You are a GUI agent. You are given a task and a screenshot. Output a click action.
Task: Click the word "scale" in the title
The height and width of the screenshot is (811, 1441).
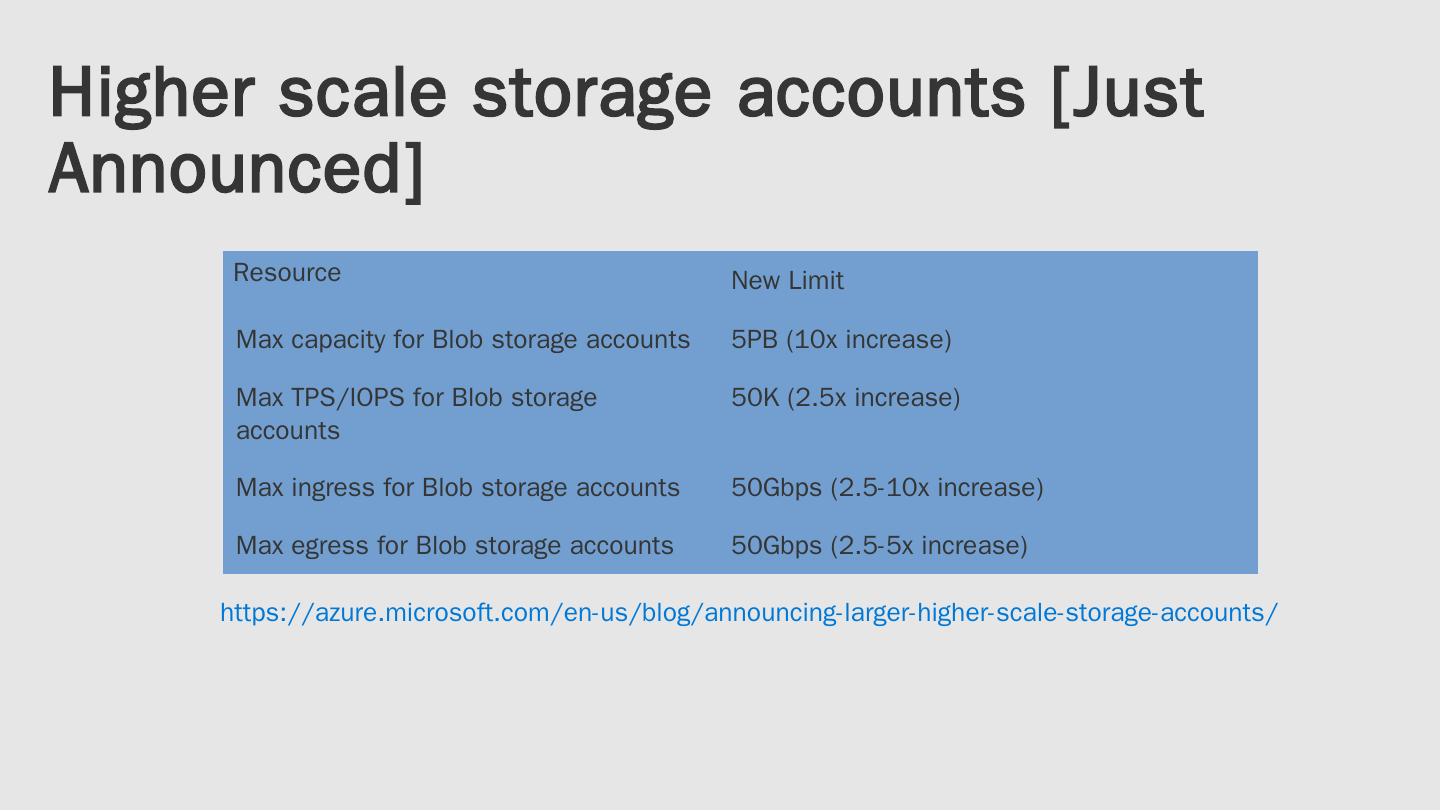(361, 92)
